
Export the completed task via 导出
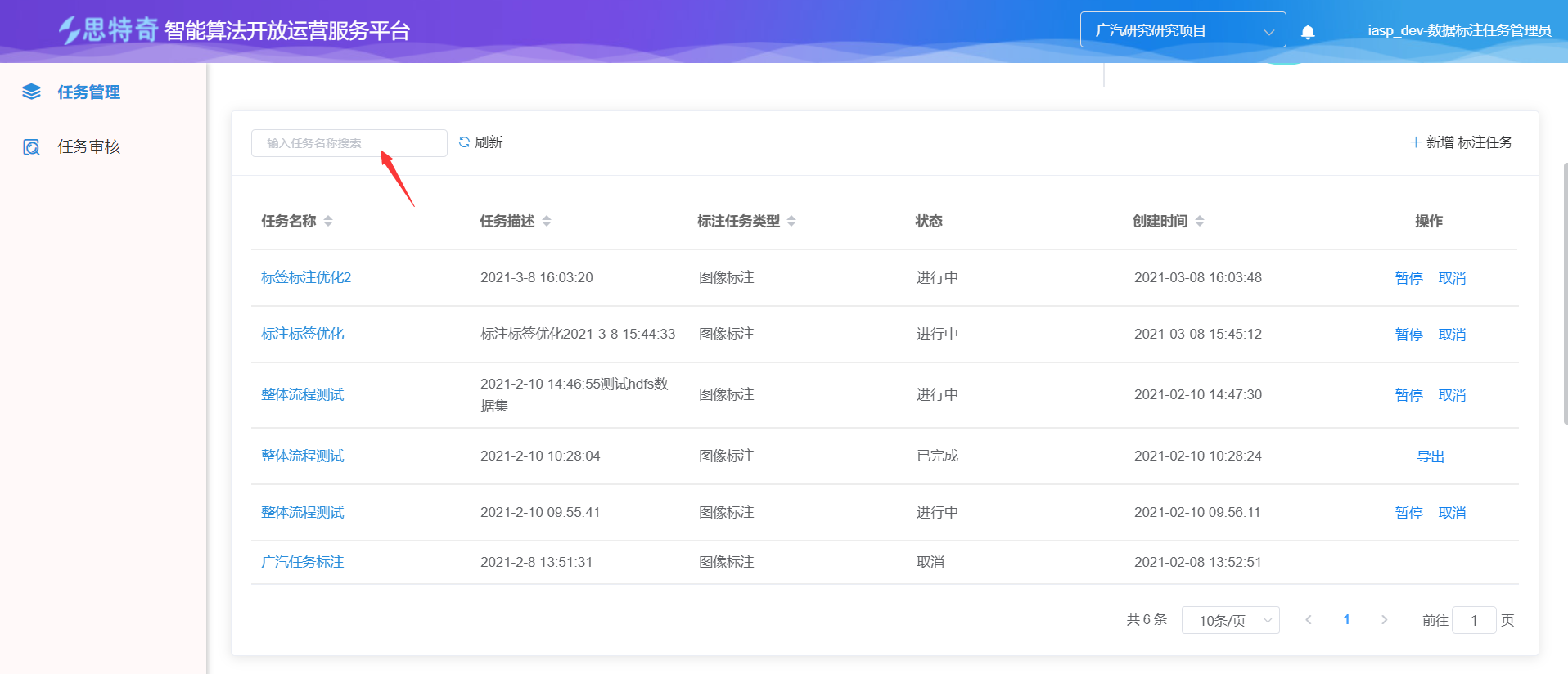click(1431, 456)
